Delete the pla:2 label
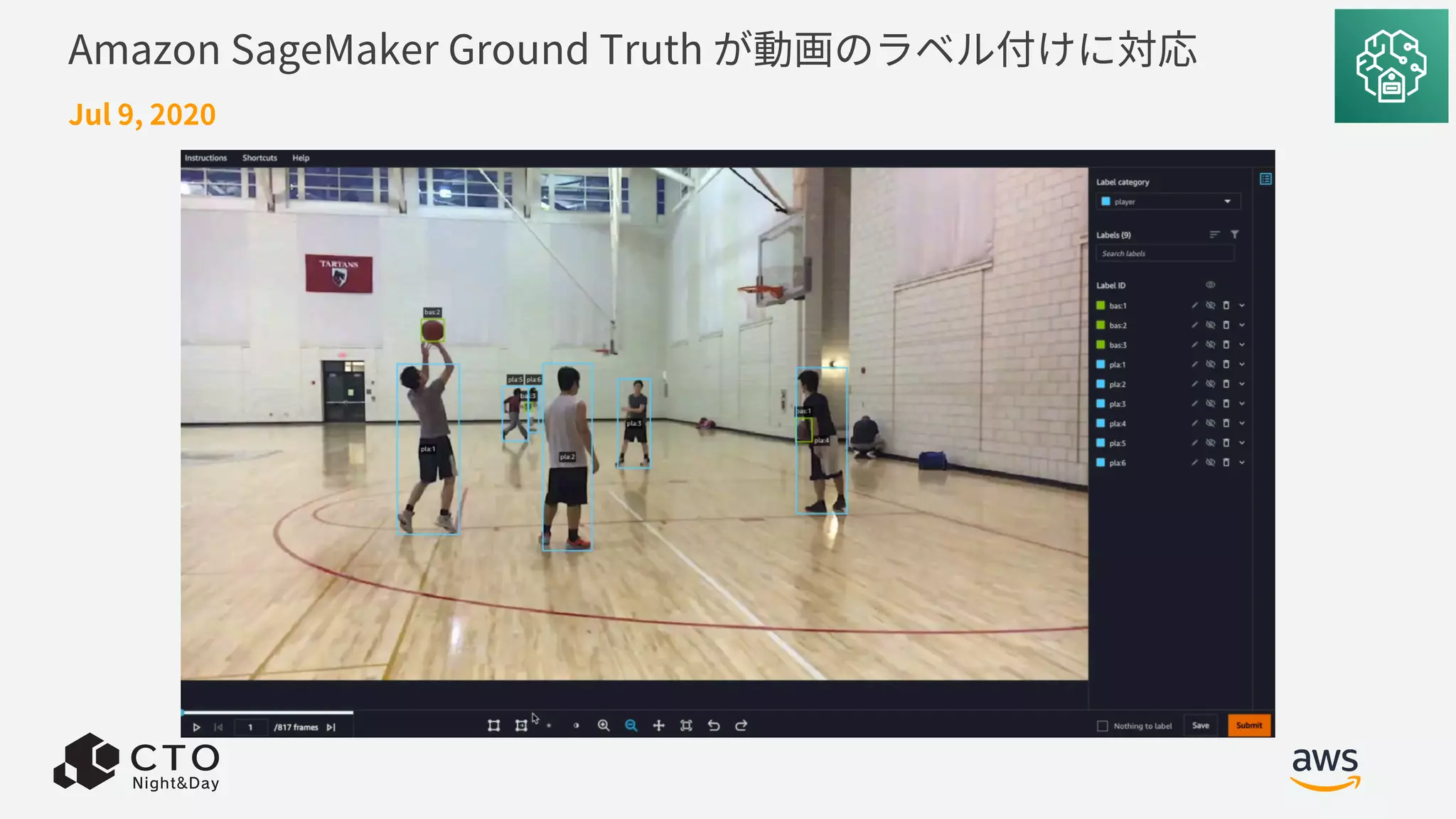Image resolution: width=1456 pixels, height=819 pixels. tap(1226, 384)
